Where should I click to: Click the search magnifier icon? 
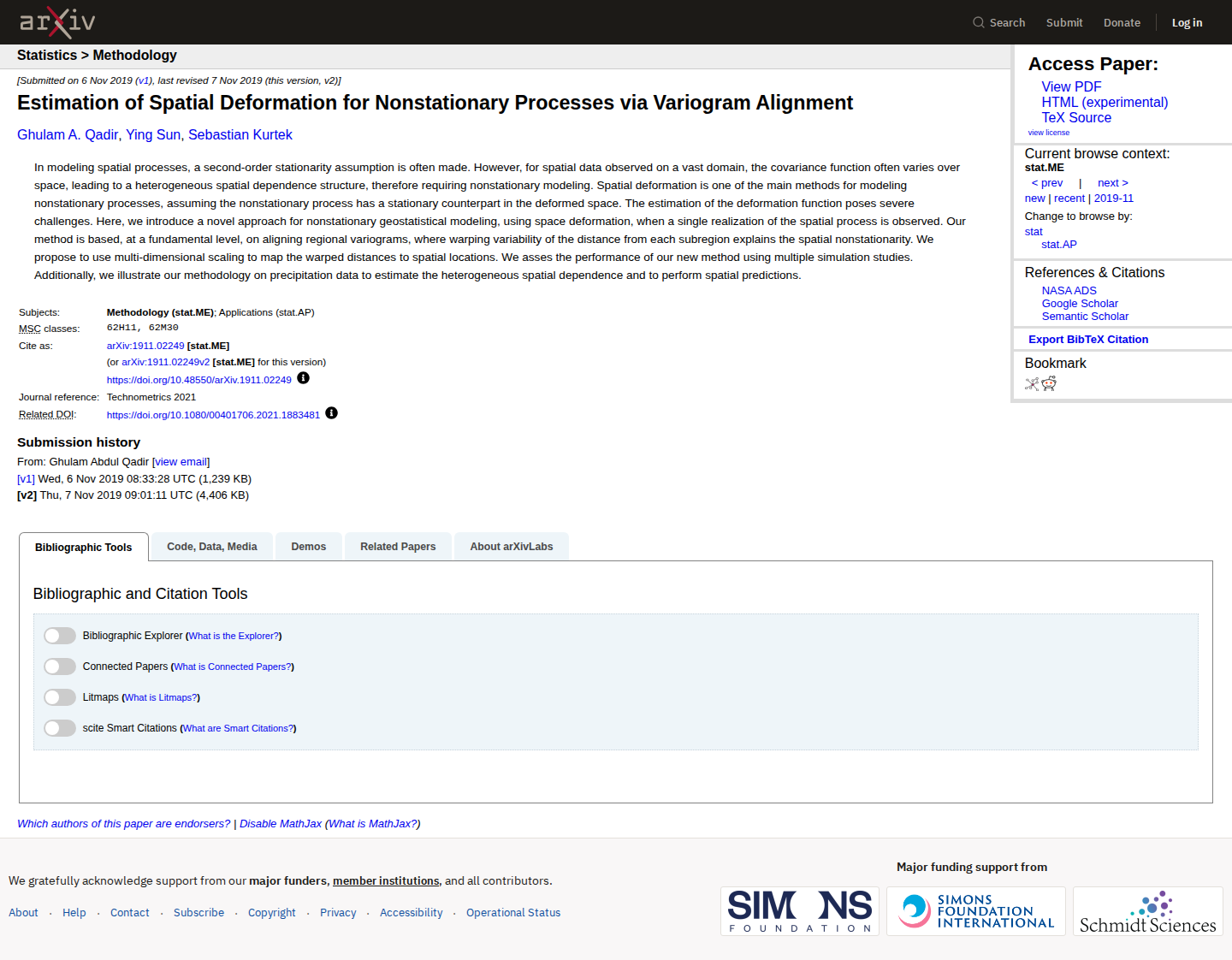[979, 22]
